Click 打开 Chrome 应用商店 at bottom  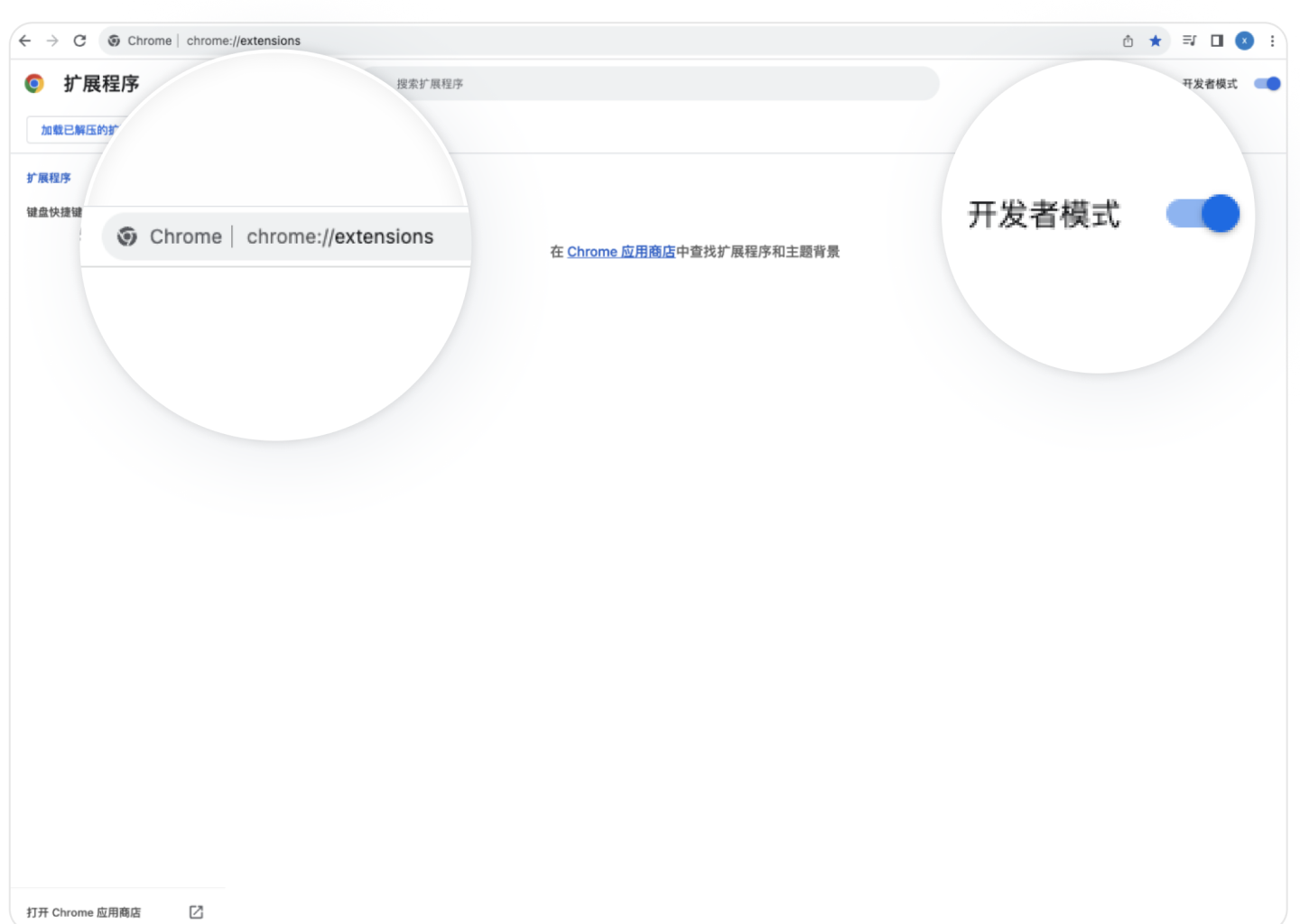[84, 912]
